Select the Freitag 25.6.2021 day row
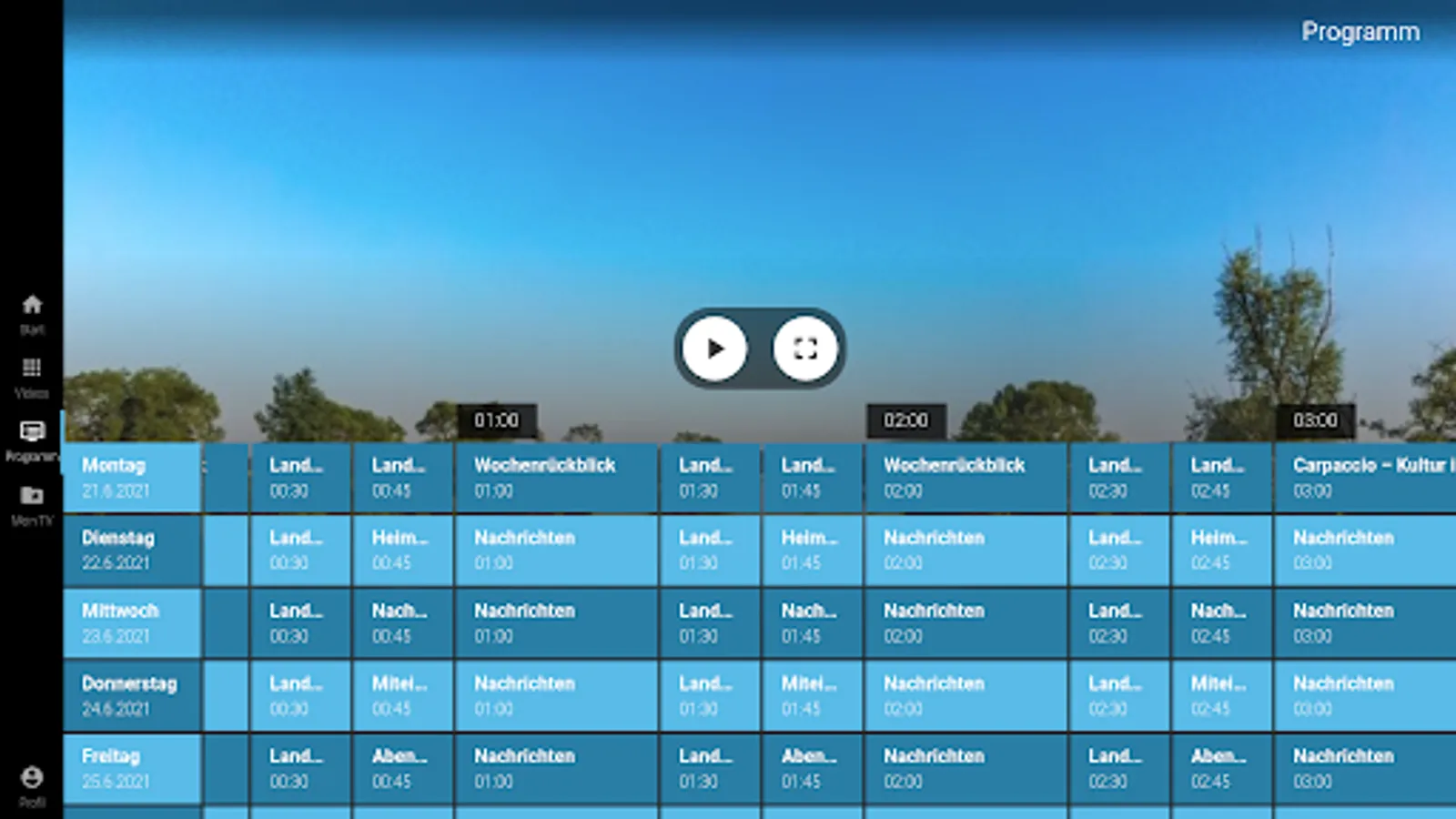The image size is (1456, 819). (x=133, y=769)
